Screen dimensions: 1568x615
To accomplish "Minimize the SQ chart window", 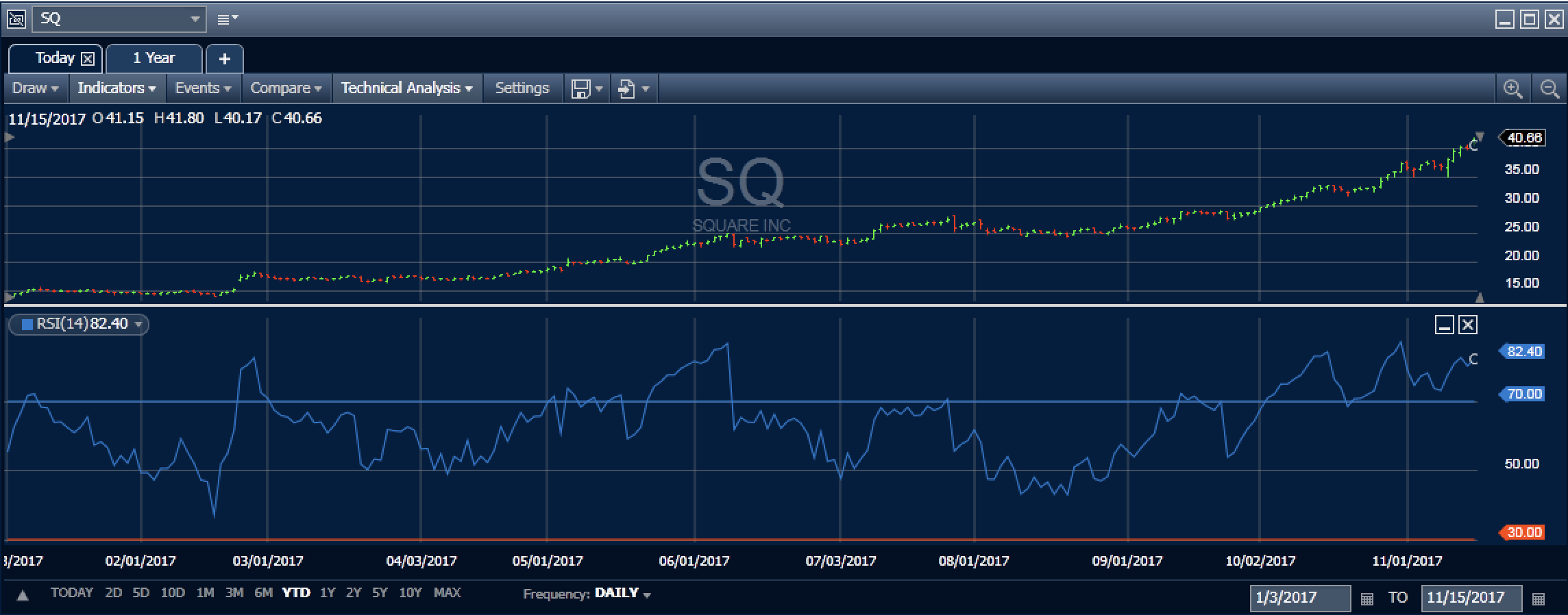I will (x=1505, y=19).
